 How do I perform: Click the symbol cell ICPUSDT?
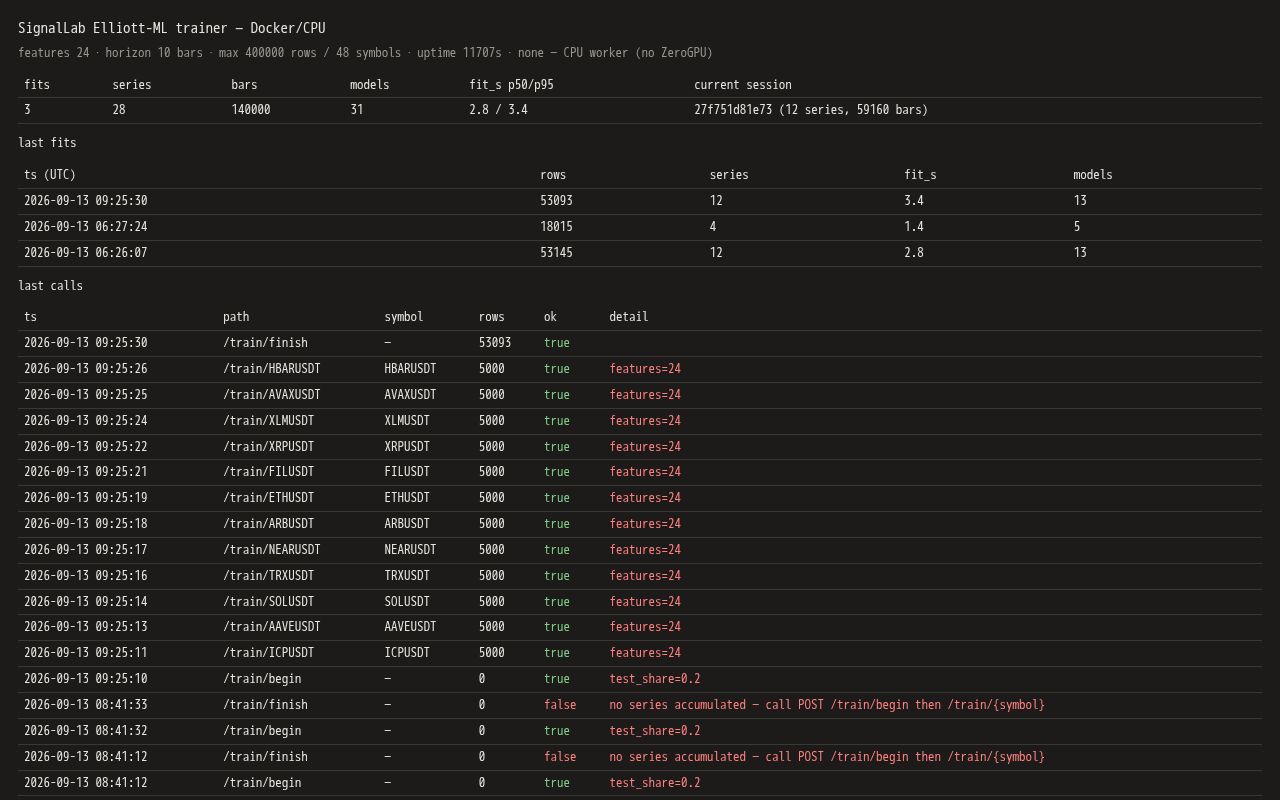407,653
